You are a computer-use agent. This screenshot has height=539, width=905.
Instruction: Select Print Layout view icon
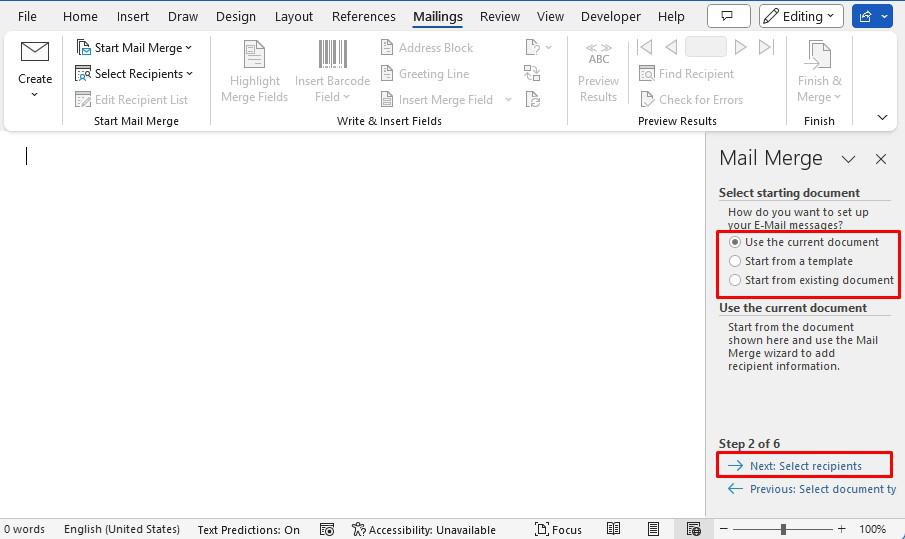[653, 529]
